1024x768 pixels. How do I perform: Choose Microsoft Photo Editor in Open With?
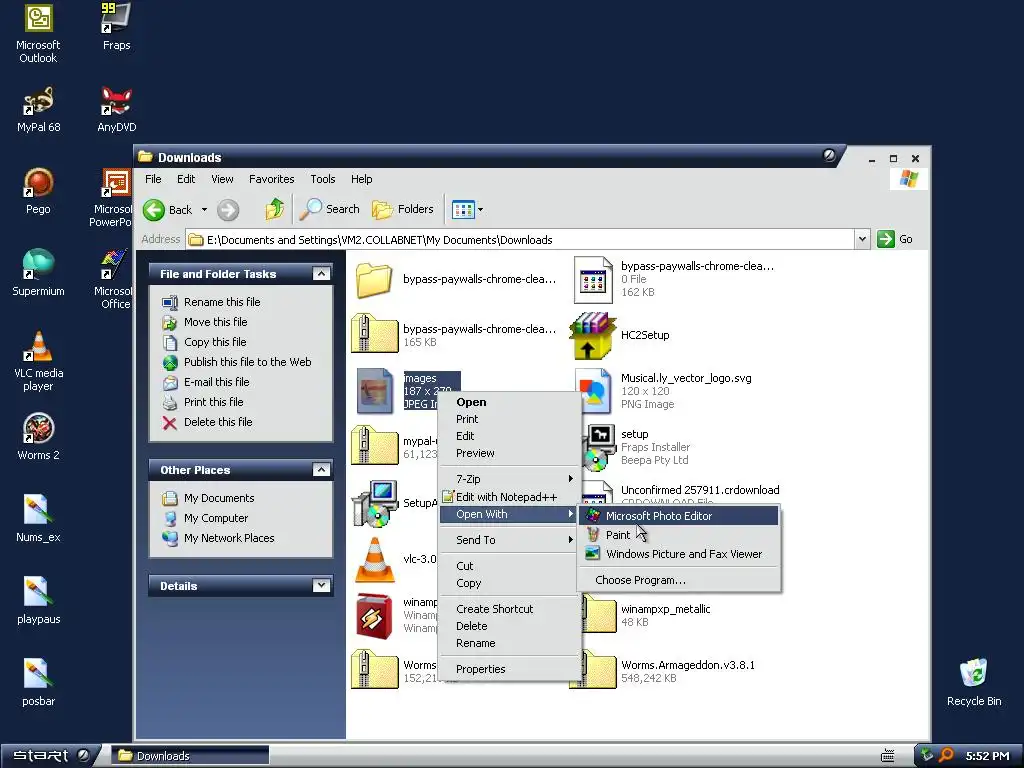pos(679,516)
